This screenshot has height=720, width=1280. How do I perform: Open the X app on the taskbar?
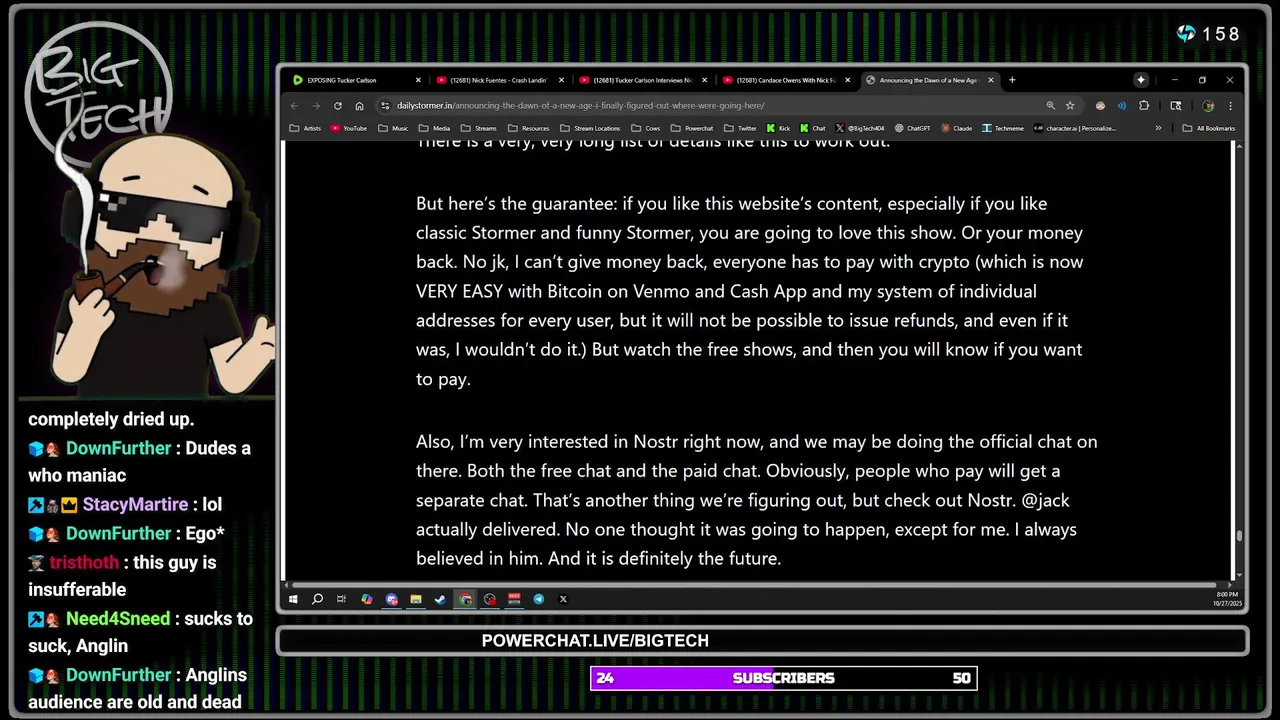tap(563, 599)
